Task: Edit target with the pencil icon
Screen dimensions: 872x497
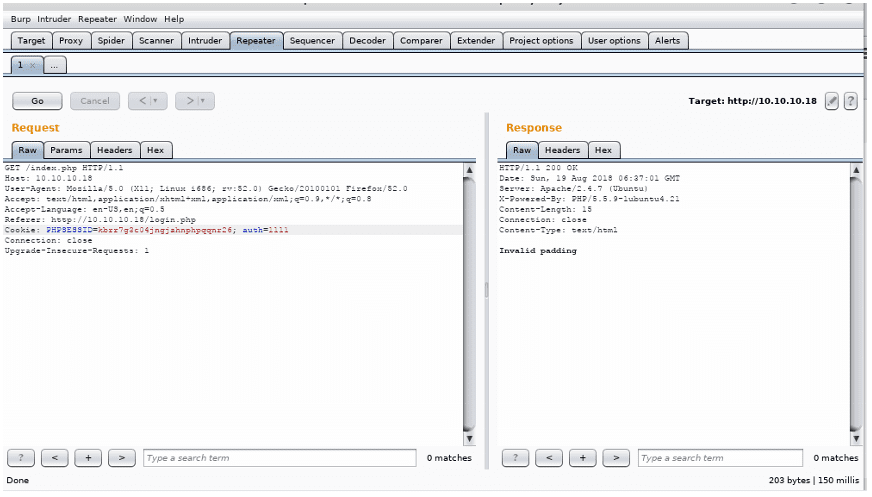Action: click(831, 101)
